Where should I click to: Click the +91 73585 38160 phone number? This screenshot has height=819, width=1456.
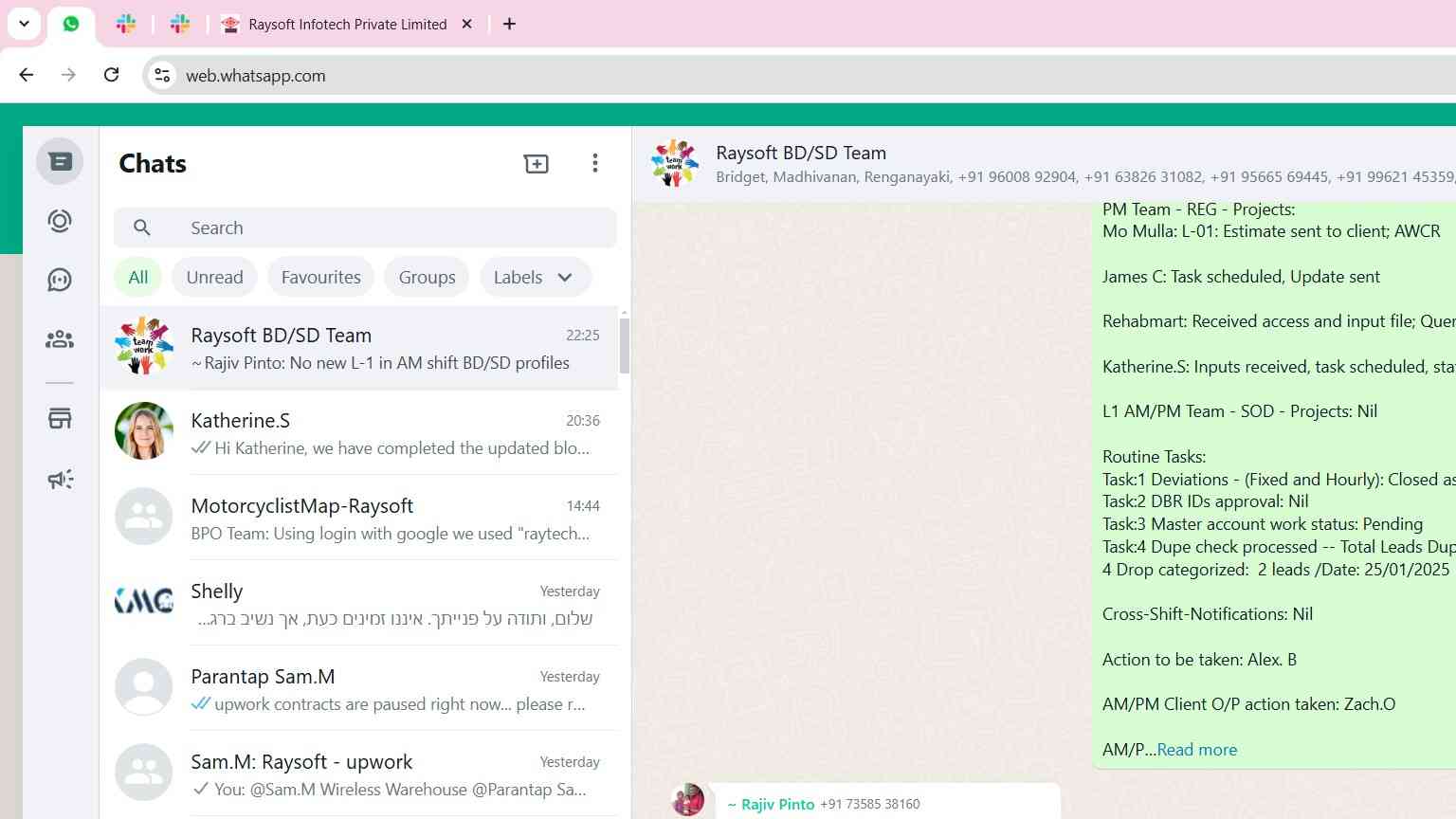click(x=870, y=804)
